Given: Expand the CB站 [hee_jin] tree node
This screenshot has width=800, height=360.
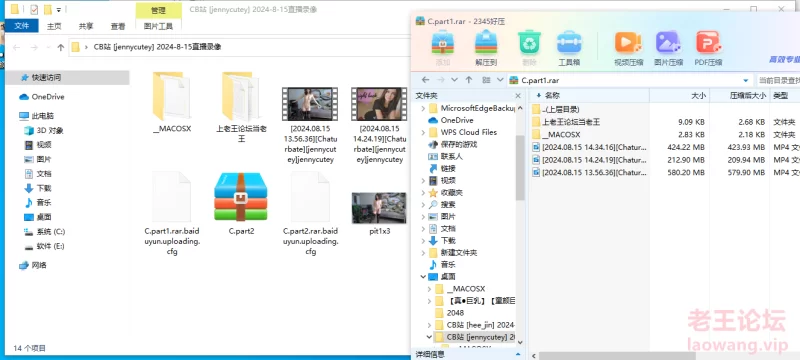Looking at the screenshot, I should pos(429,325).
